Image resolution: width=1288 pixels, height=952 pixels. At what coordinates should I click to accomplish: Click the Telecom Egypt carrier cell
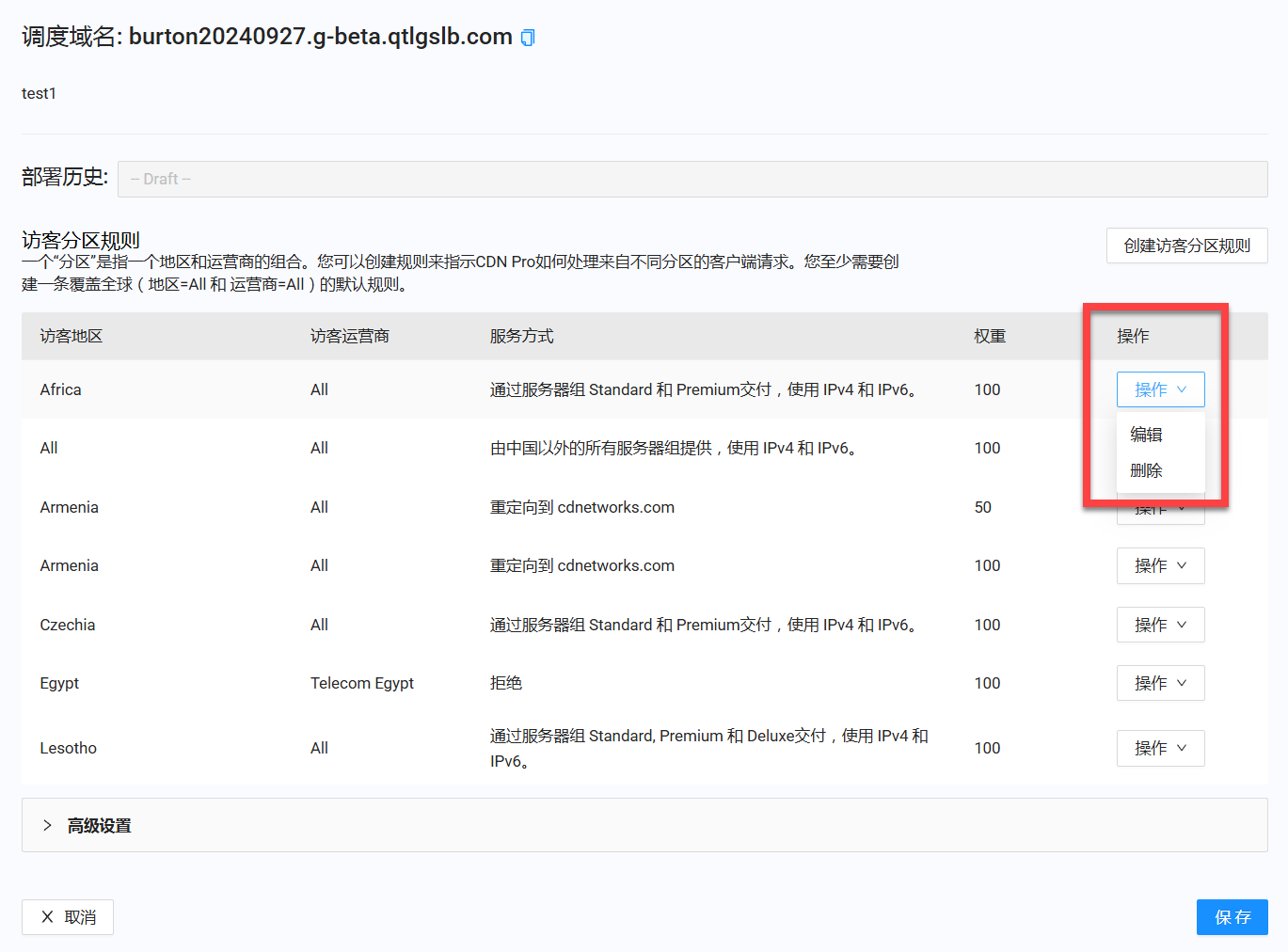(361, 683)
